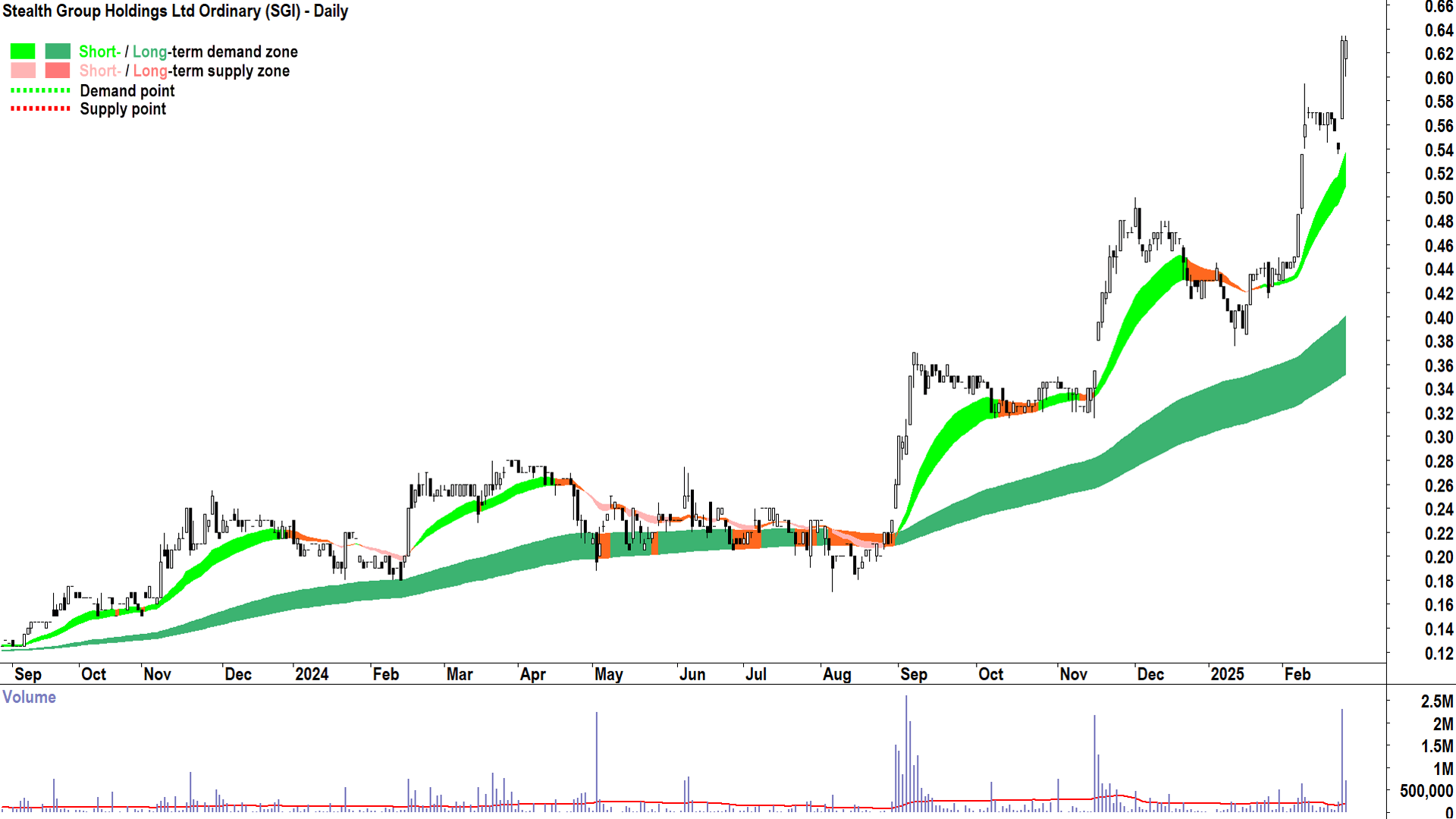Click the chart title Stealth Group Holdings
This screenshot has height=819, width=1456.
tap(175, 11)
